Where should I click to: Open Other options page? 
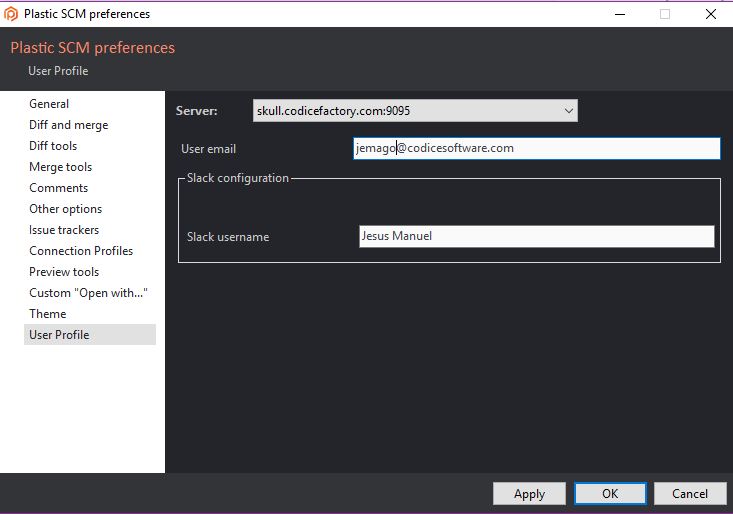point(65,209)
